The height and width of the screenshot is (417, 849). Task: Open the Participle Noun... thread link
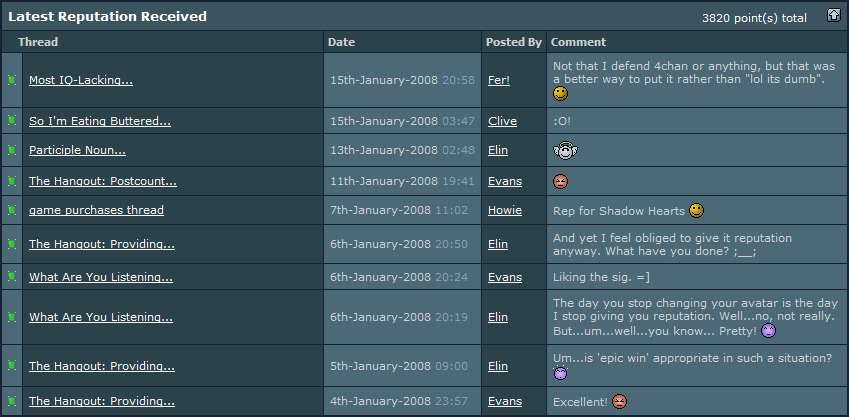[x=77, y=150]
